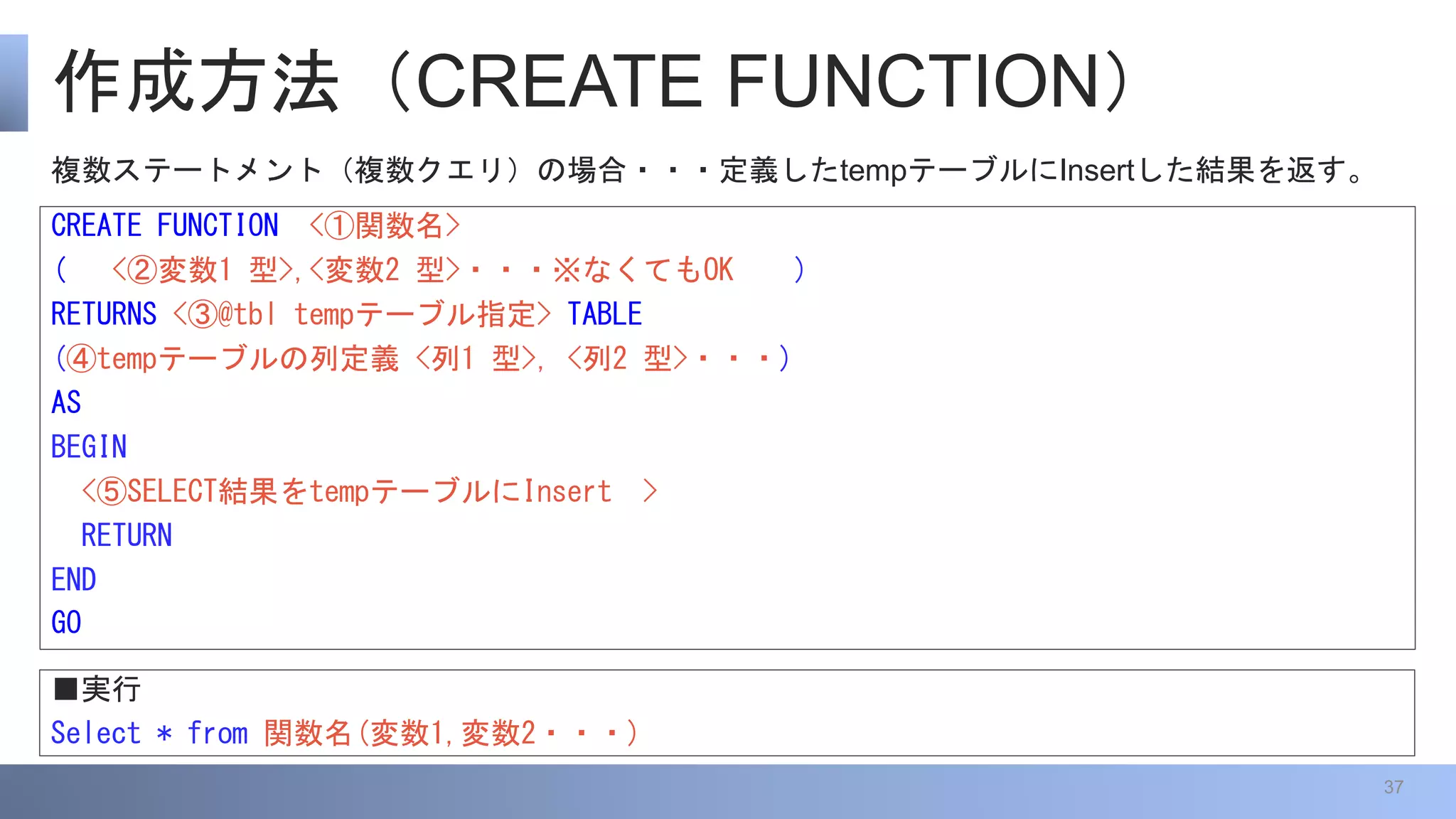
Task: Select the AS keyword
Action: (x=66, y=402)
